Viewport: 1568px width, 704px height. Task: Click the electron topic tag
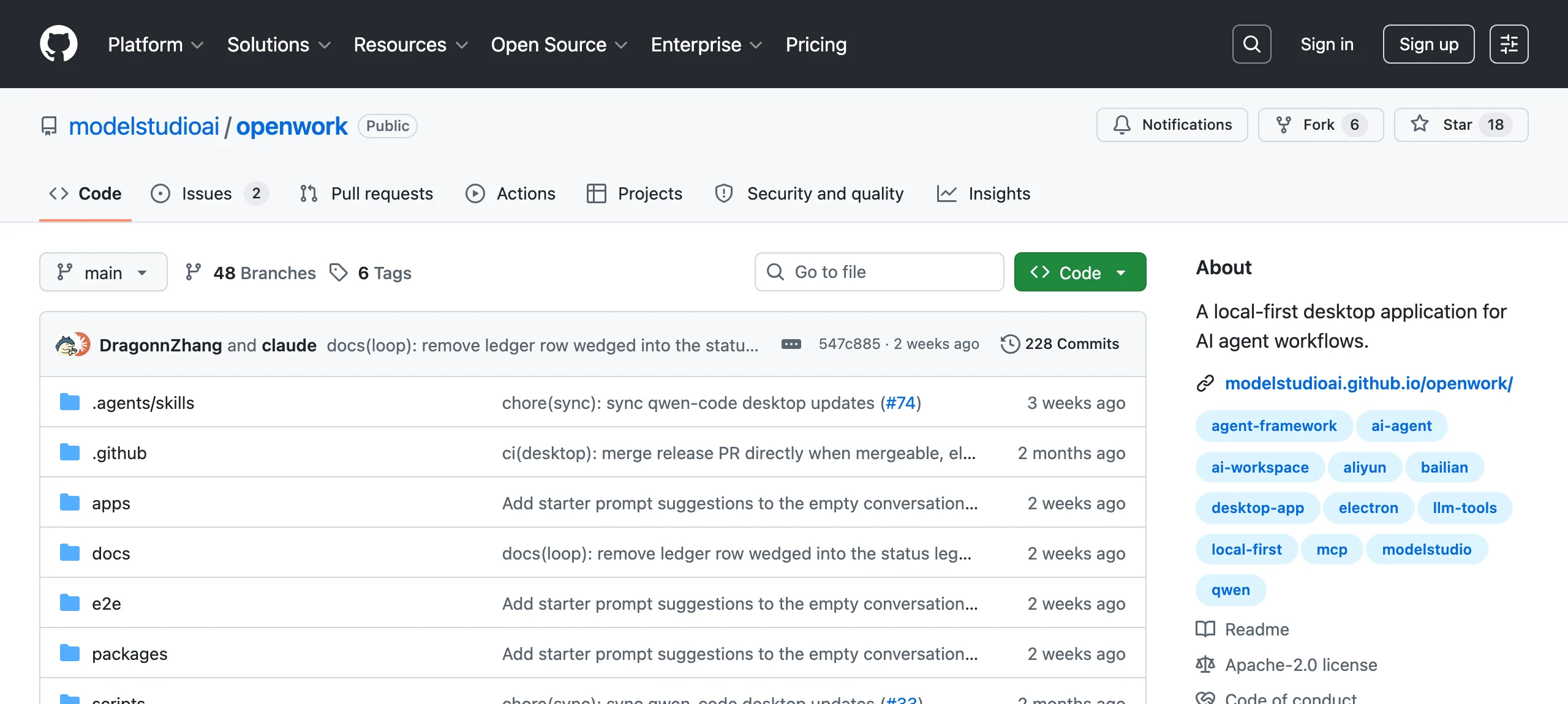coord(1368,507)
